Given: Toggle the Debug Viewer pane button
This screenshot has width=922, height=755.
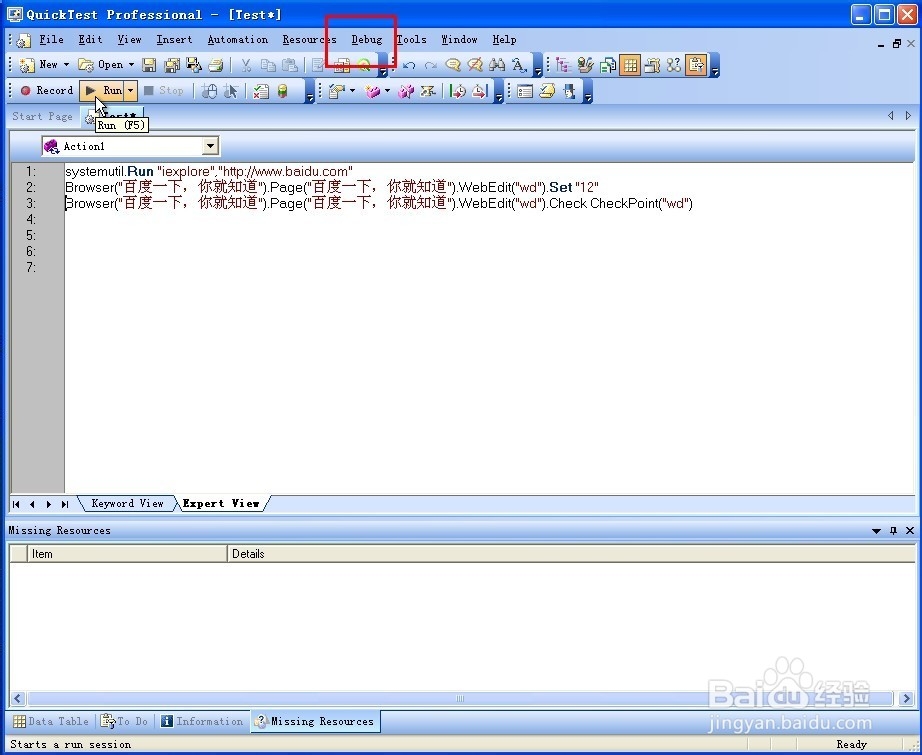Looking at the screenshot, I should pos(652,65).
